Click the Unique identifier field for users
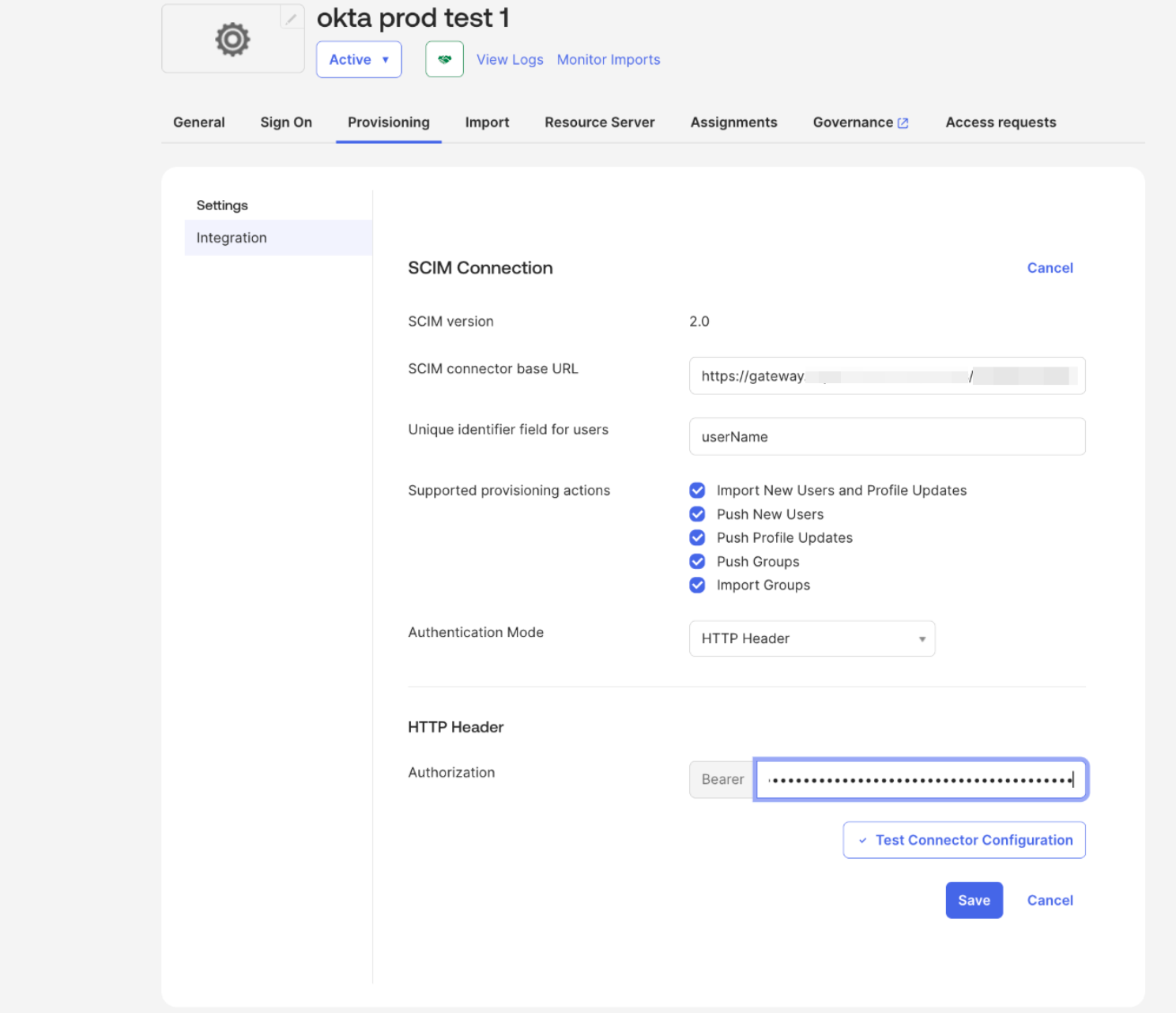Image resolution: width=1176 pixels, height=1013 pixels. tap(887, 437)
